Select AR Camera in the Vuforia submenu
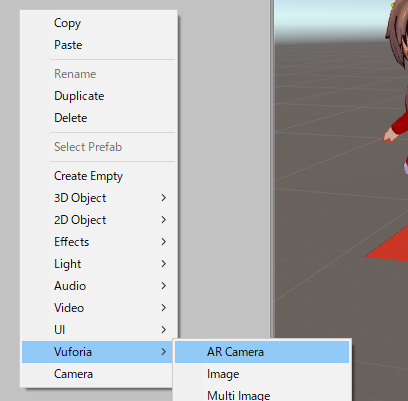Viewport: 408px width, 401px height. coord(262,352)
